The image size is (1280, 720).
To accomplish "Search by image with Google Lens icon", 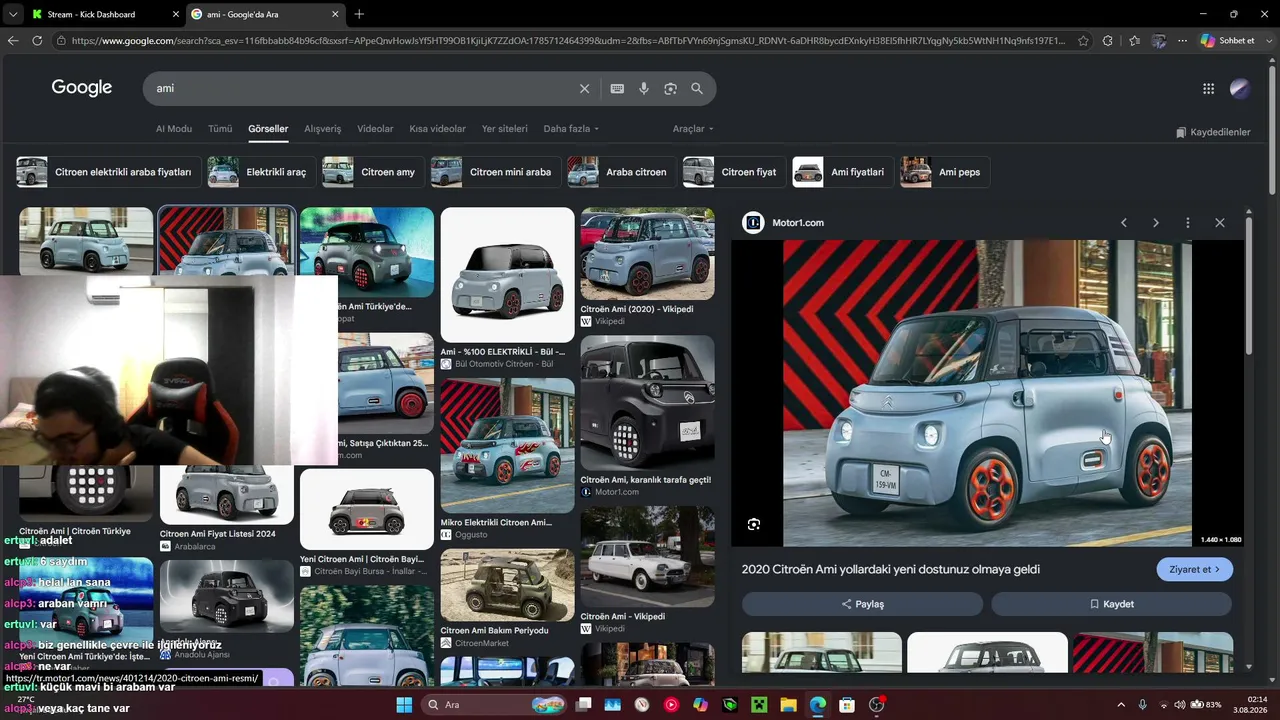I will (670, 88).
